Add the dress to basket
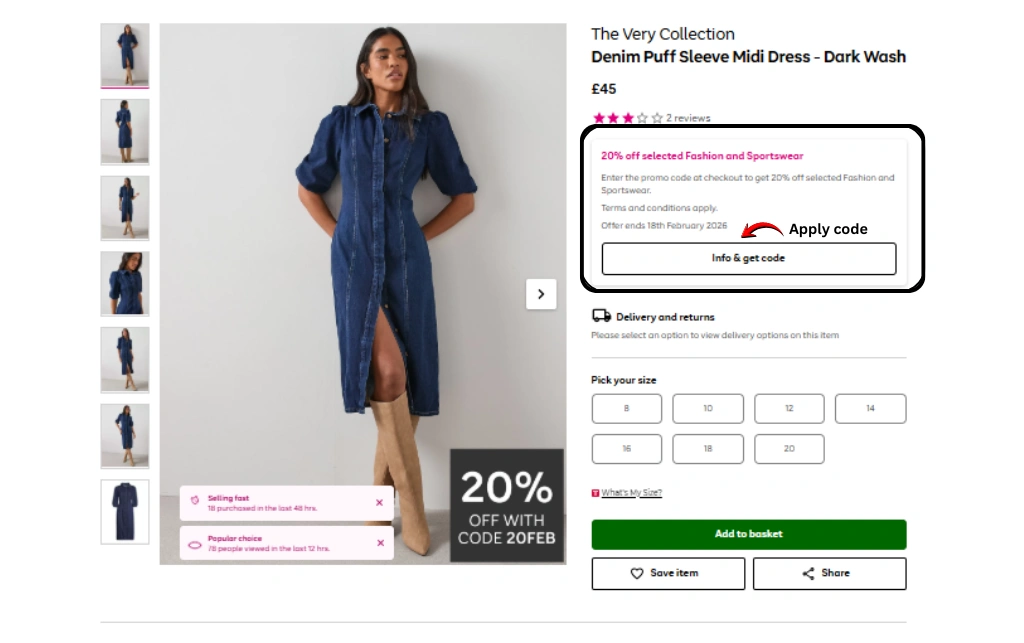Screen dimensions: 1024x643 click(749, 534)
